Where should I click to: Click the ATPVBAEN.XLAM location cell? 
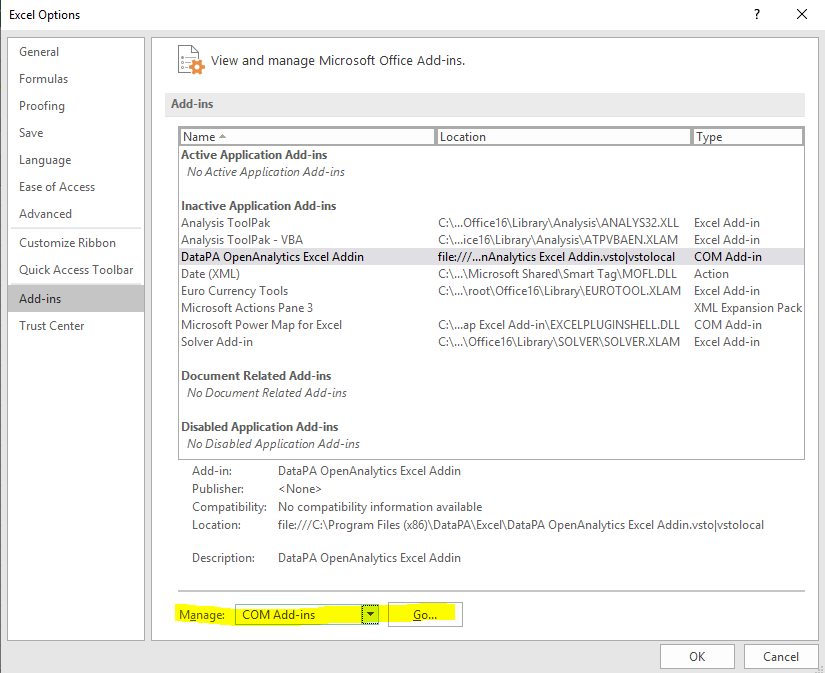(x=558, y=240)
